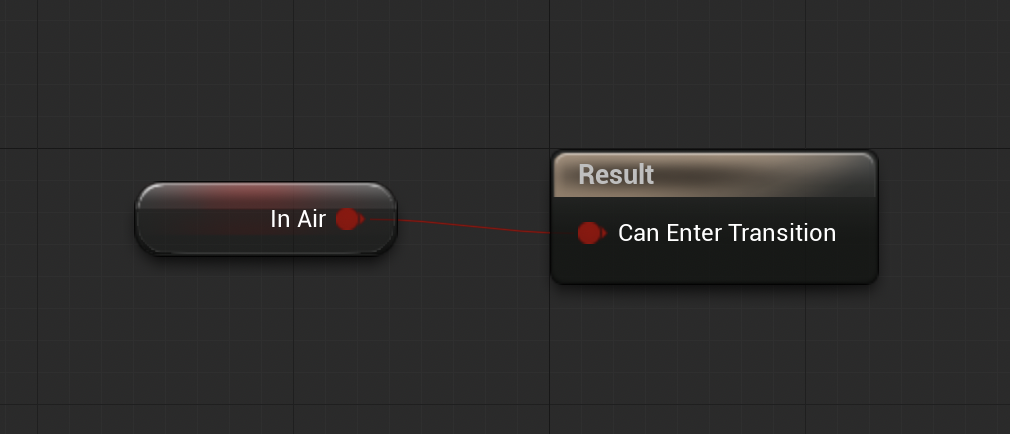
Task: Click the blank grid area beneath In Air node
Action: [x=266, y=341]
